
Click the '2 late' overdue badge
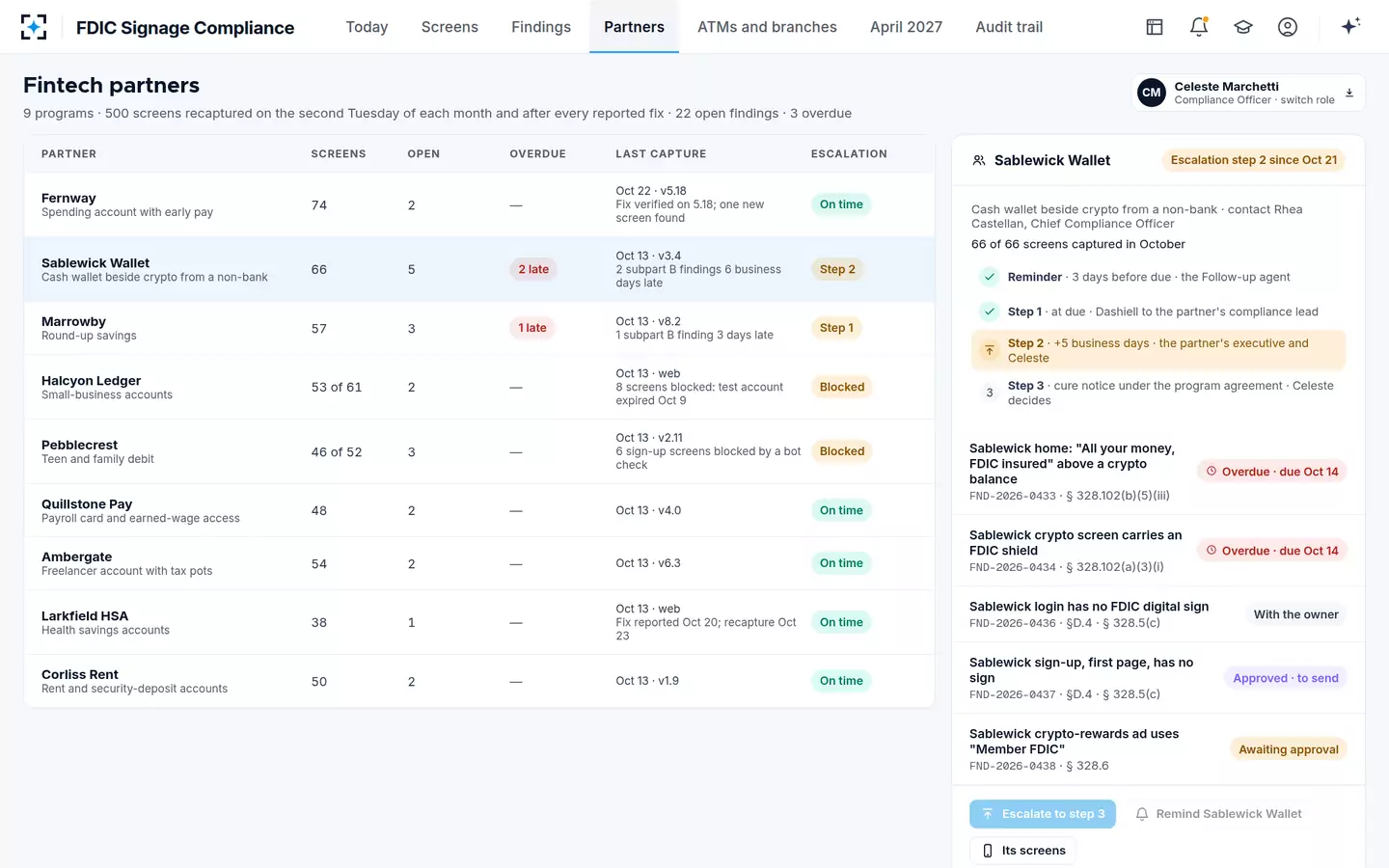point(533,269)
